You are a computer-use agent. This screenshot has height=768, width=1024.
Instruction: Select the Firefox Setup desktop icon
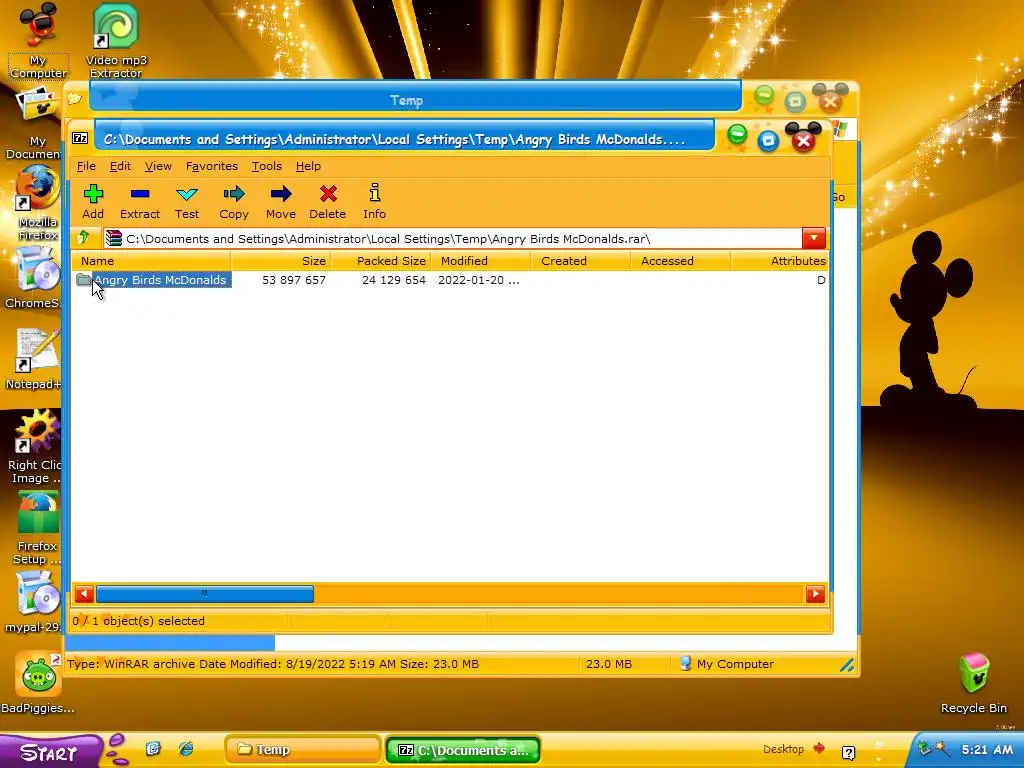tap(37, 528)
